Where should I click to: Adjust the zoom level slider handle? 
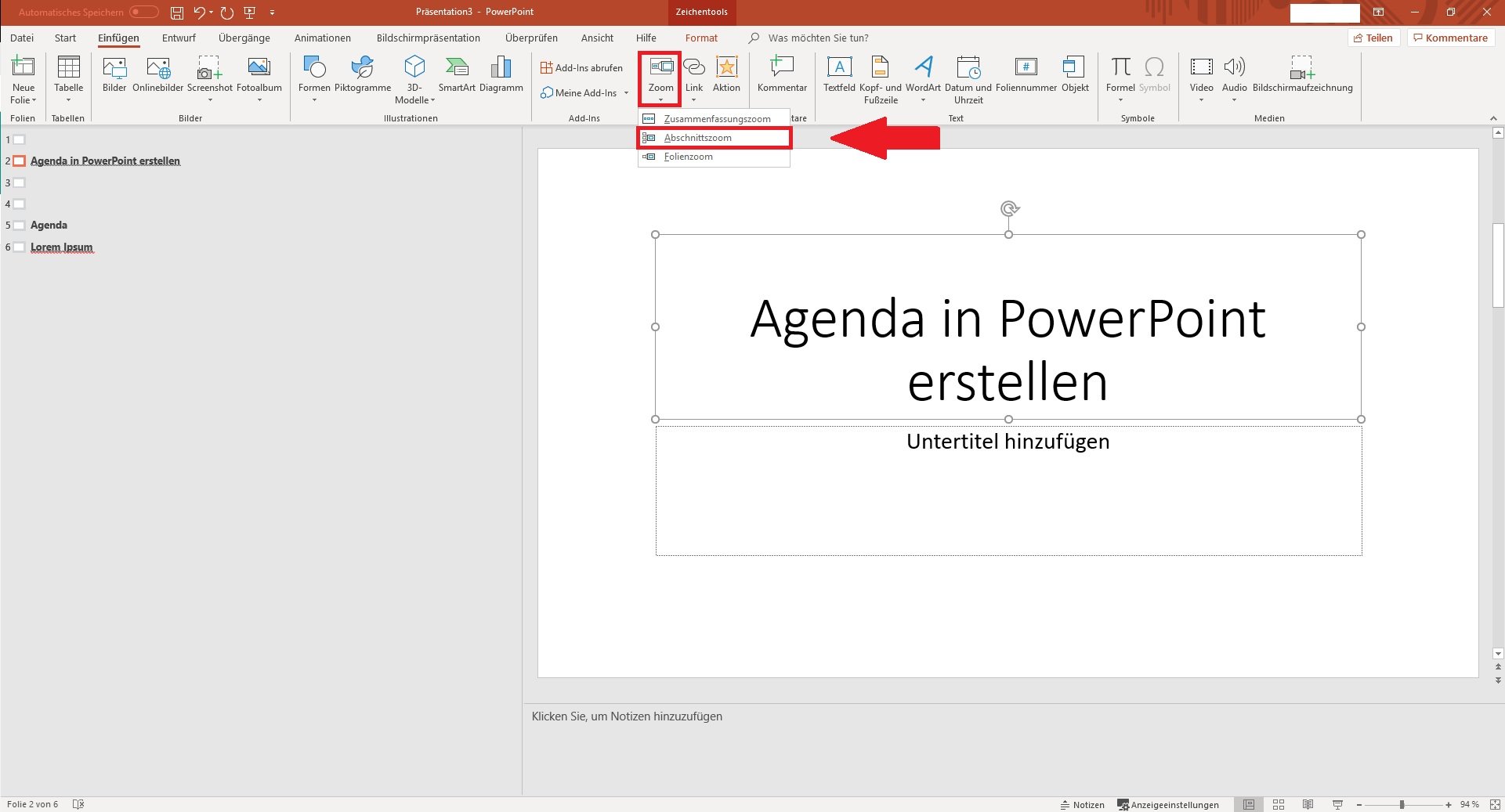[1402, 804]
